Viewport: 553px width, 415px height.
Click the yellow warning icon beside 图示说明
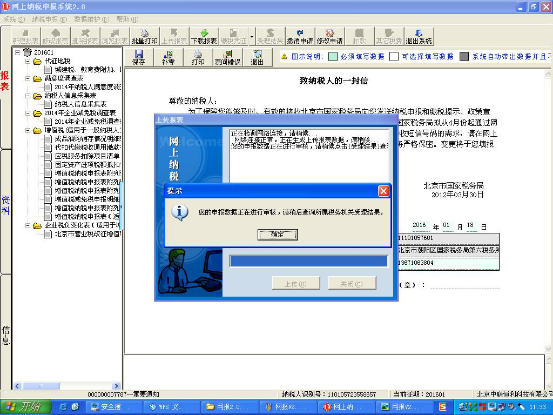point(284,56)
